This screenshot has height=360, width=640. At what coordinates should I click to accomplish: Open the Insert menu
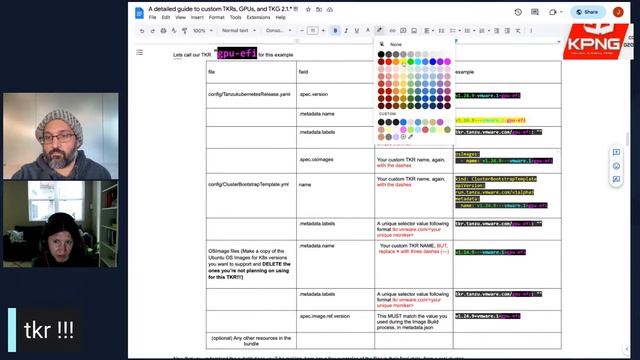197,18
